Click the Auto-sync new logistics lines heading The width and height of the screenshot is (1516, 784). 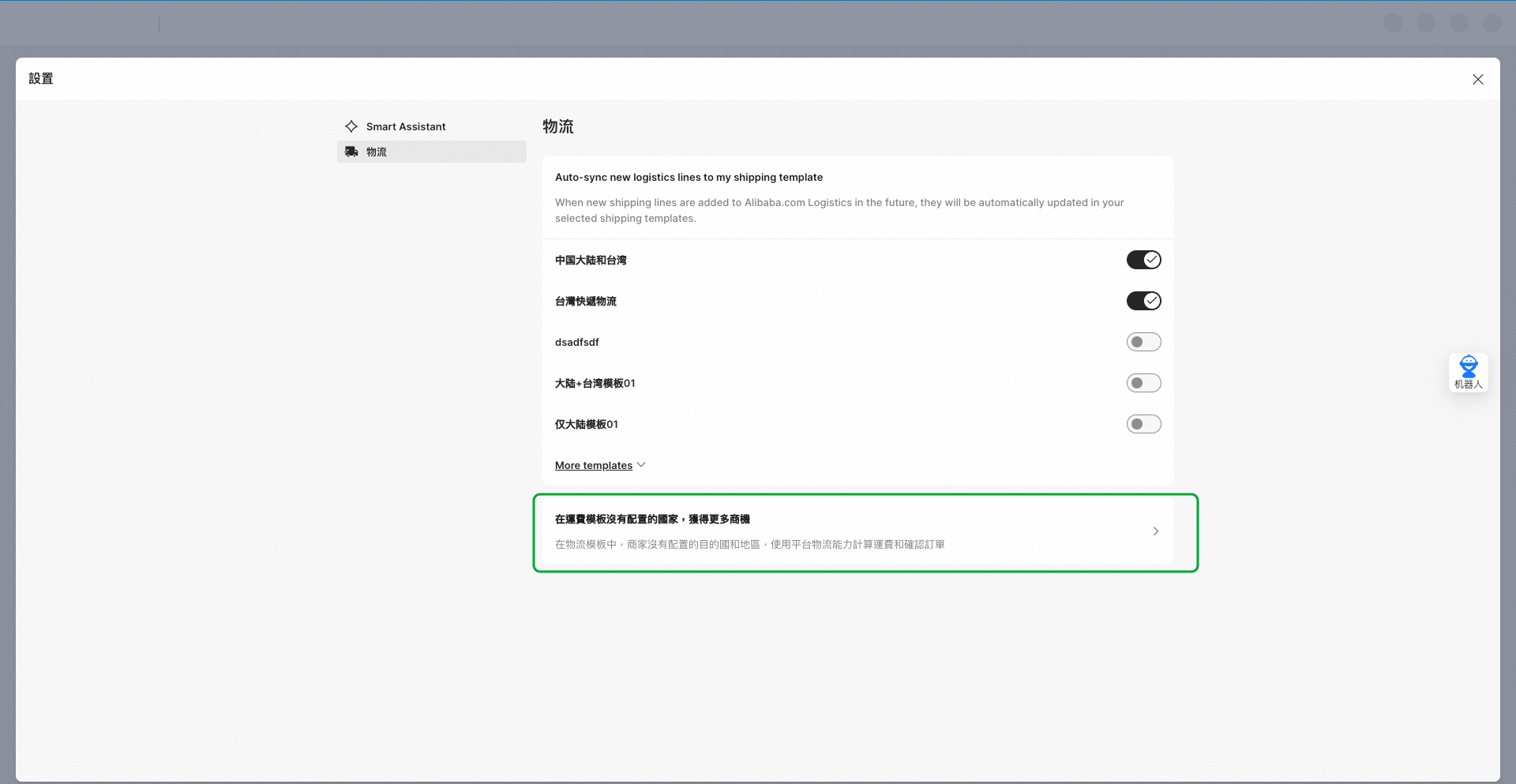pyautogui.click(x=689, y=177)
